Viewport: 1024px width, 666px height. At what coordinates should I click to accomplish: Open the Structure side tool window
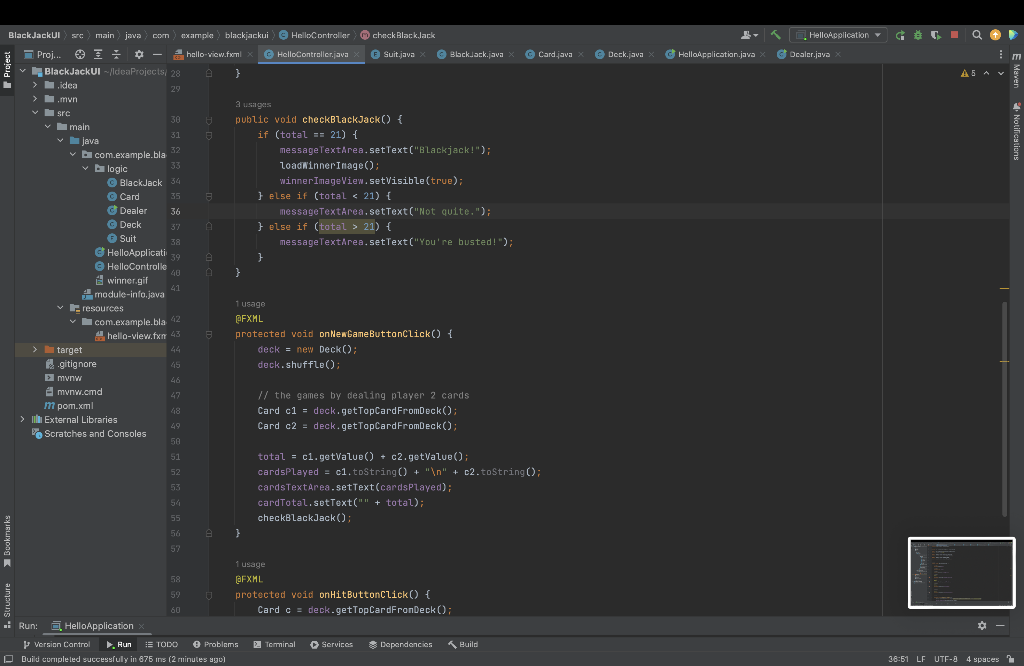click(x=7, y=605)
